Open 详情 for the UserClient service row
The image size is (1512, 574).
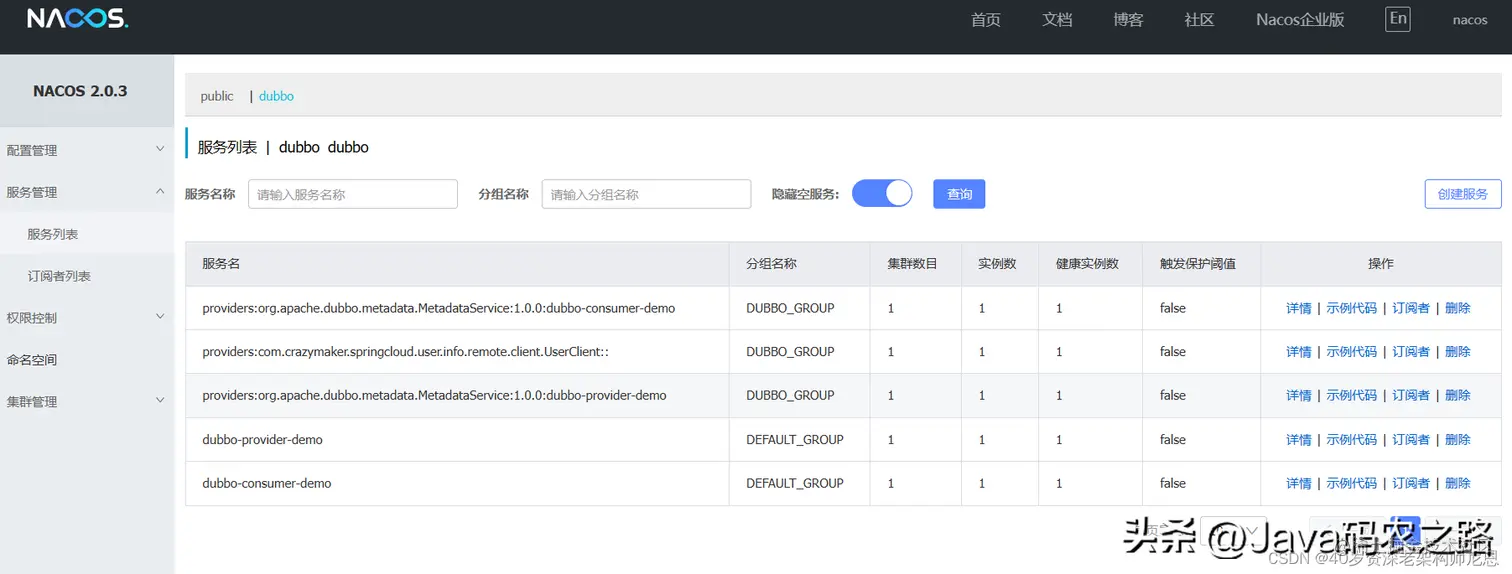click(1299, 352)
